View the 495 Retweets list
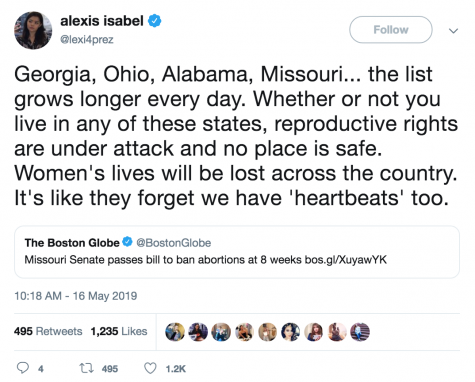 48,331
